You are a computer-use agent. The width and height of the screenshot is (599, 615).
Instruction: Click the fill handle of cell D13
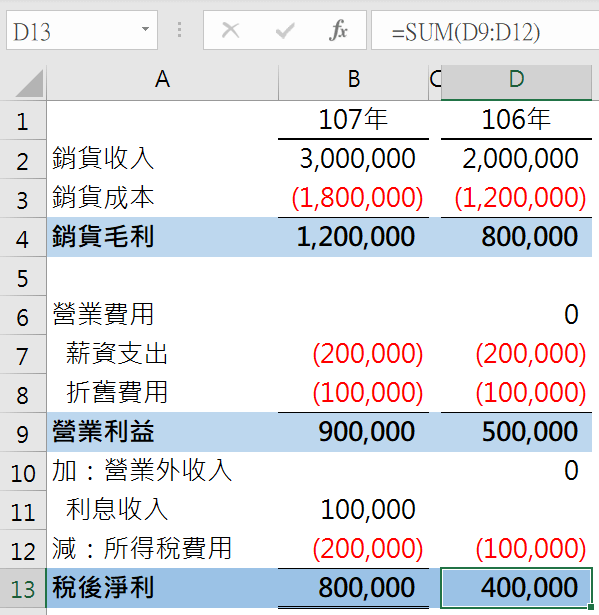591,607
